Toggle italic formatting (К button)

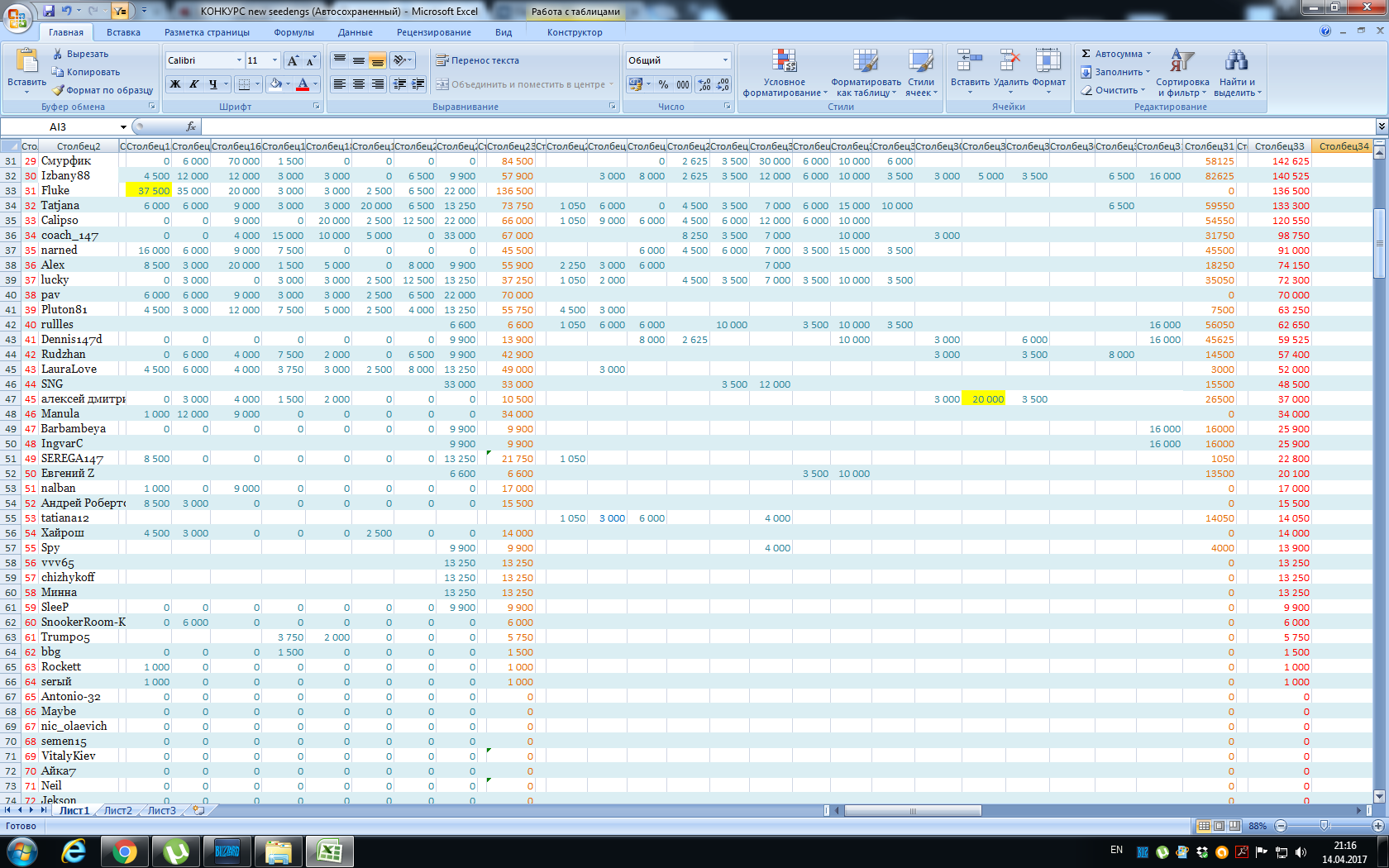tap(194, 84)
